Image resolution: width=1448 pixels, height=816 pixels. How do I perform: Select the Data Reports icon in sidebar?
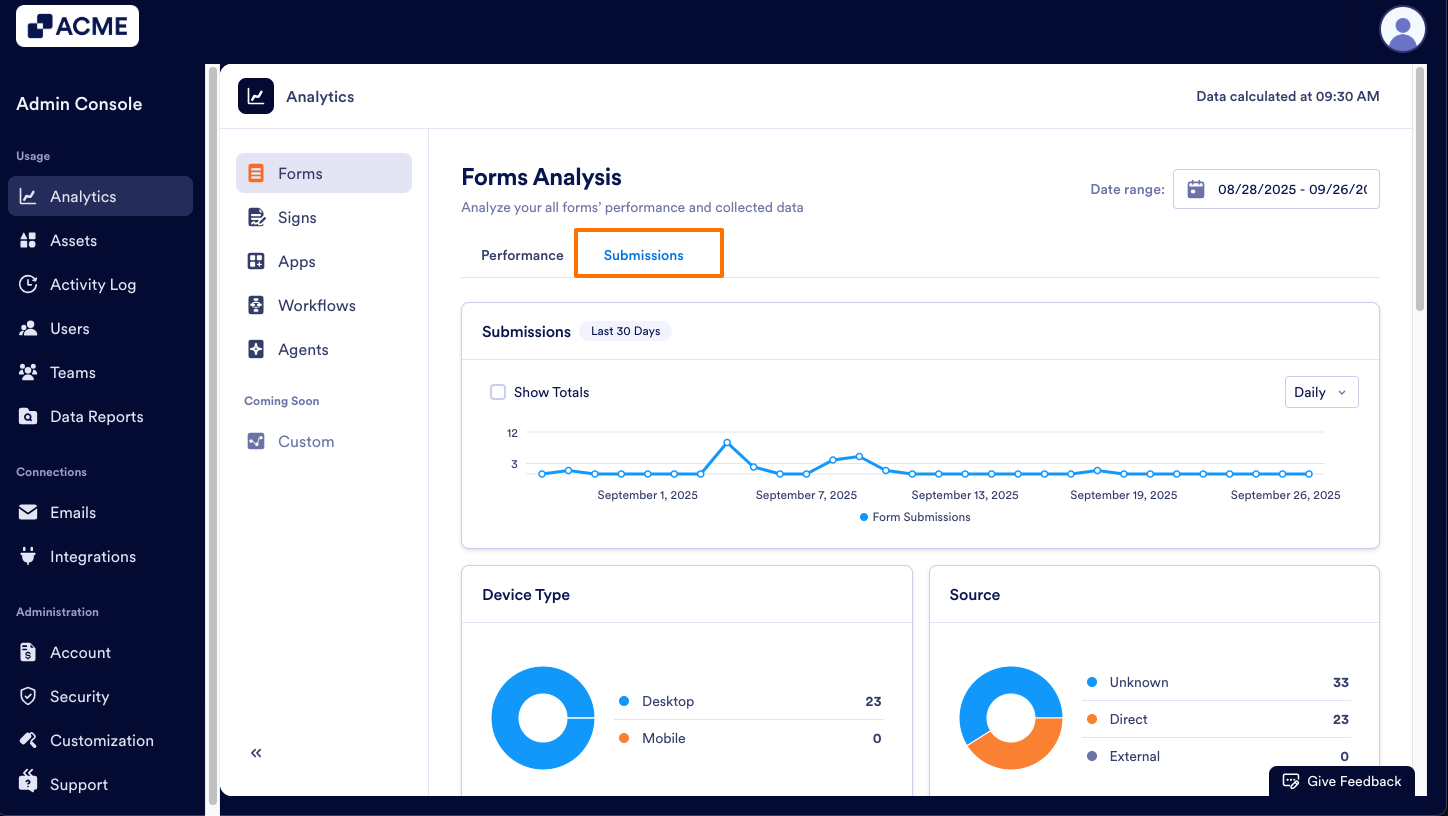pyautogui.click(x=29, y=416)
